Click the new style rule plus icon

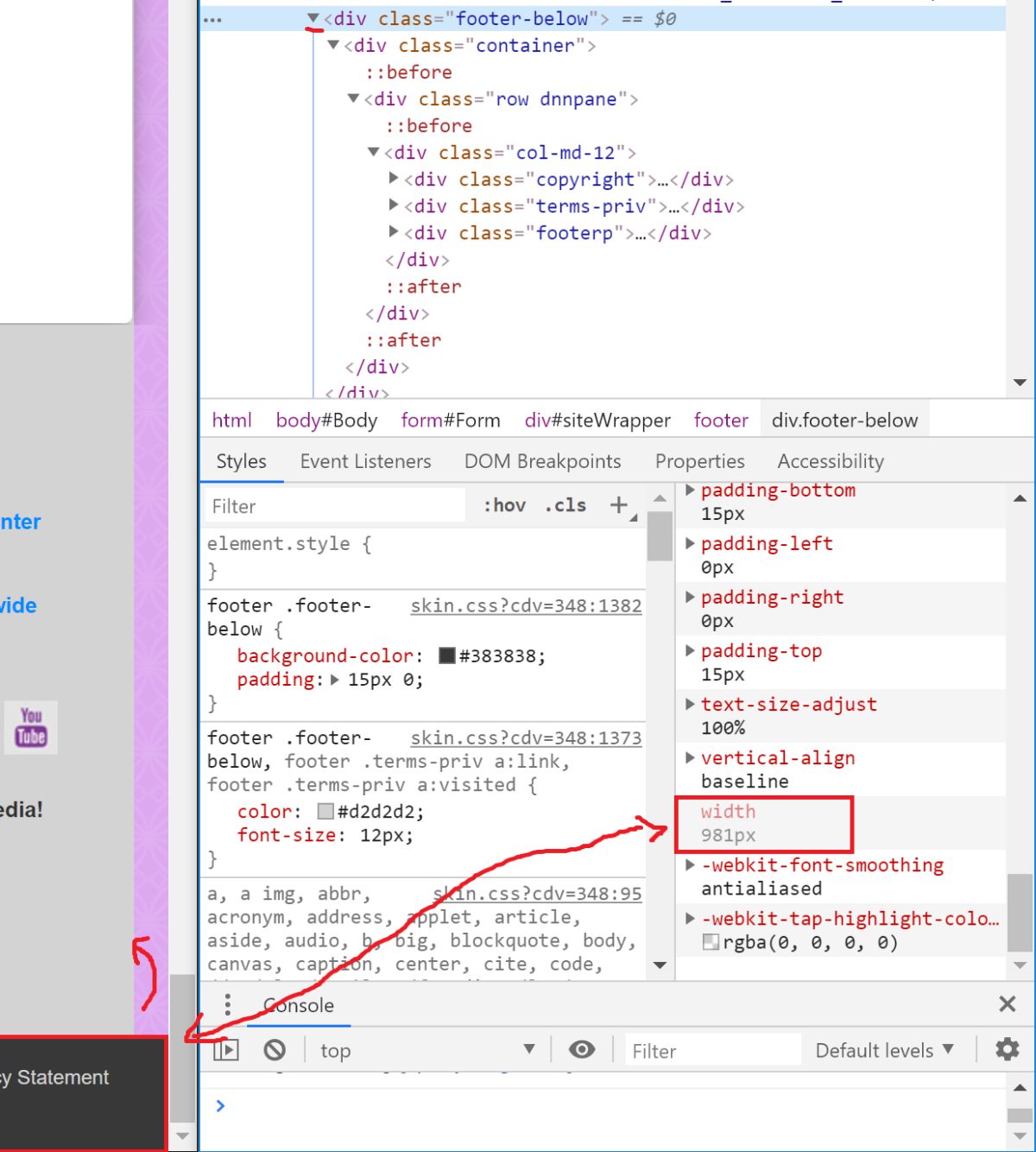coord(619,505)
